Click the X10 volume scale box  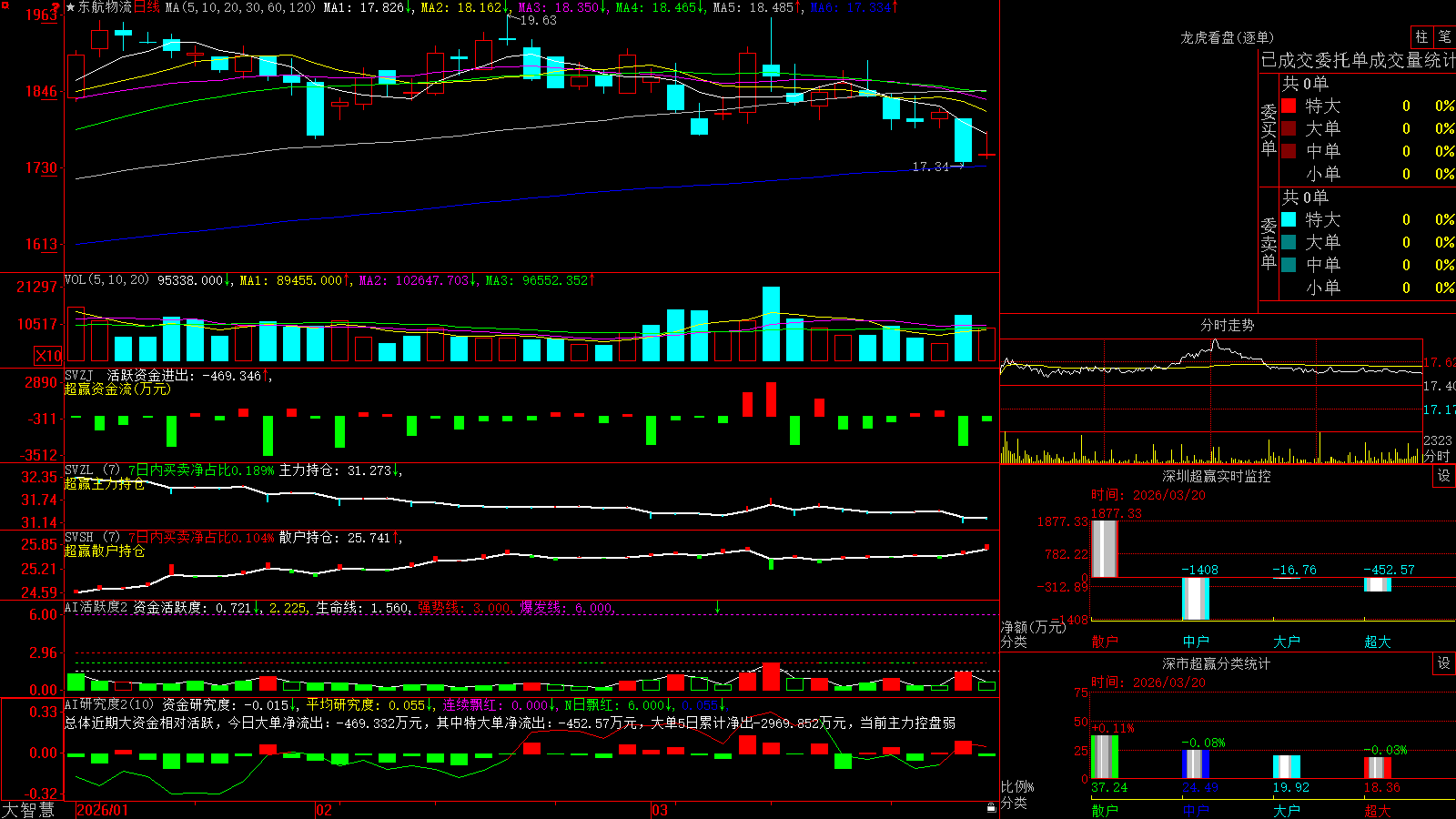click(48, 356)
